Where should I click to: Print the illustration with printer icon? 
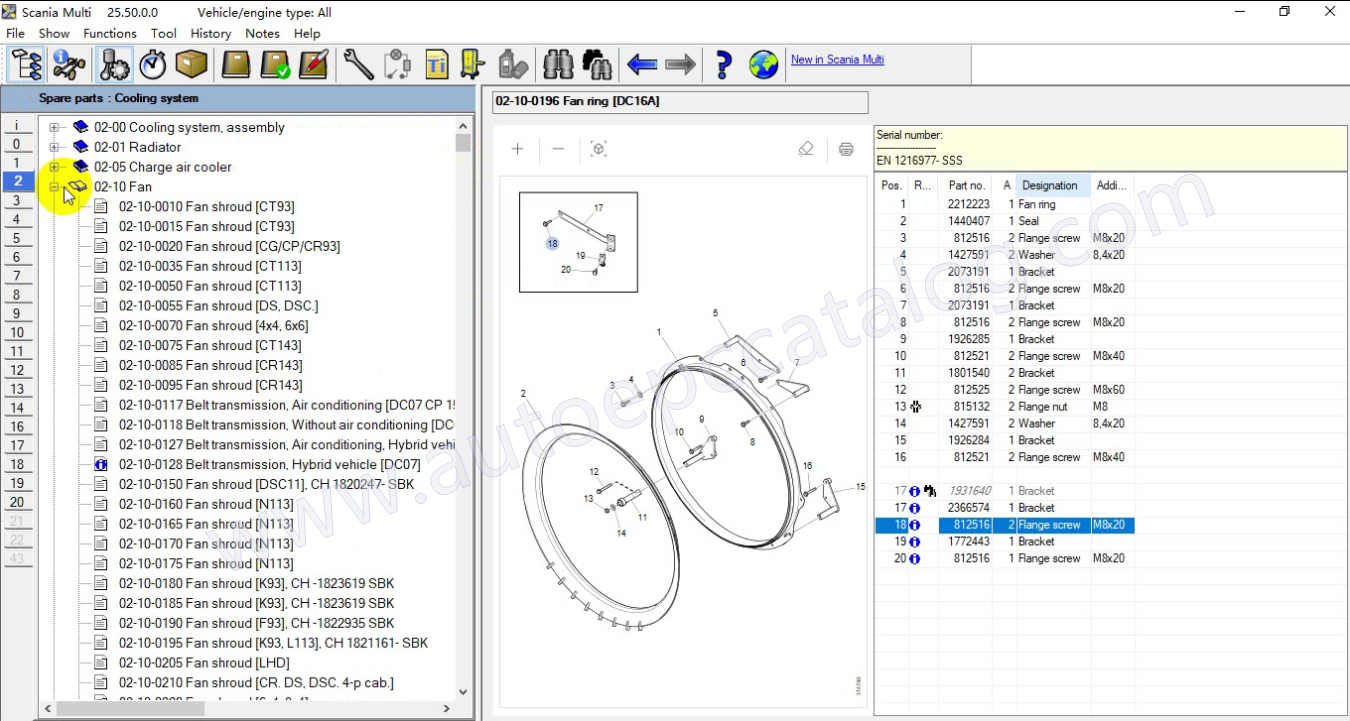(846, 149)
